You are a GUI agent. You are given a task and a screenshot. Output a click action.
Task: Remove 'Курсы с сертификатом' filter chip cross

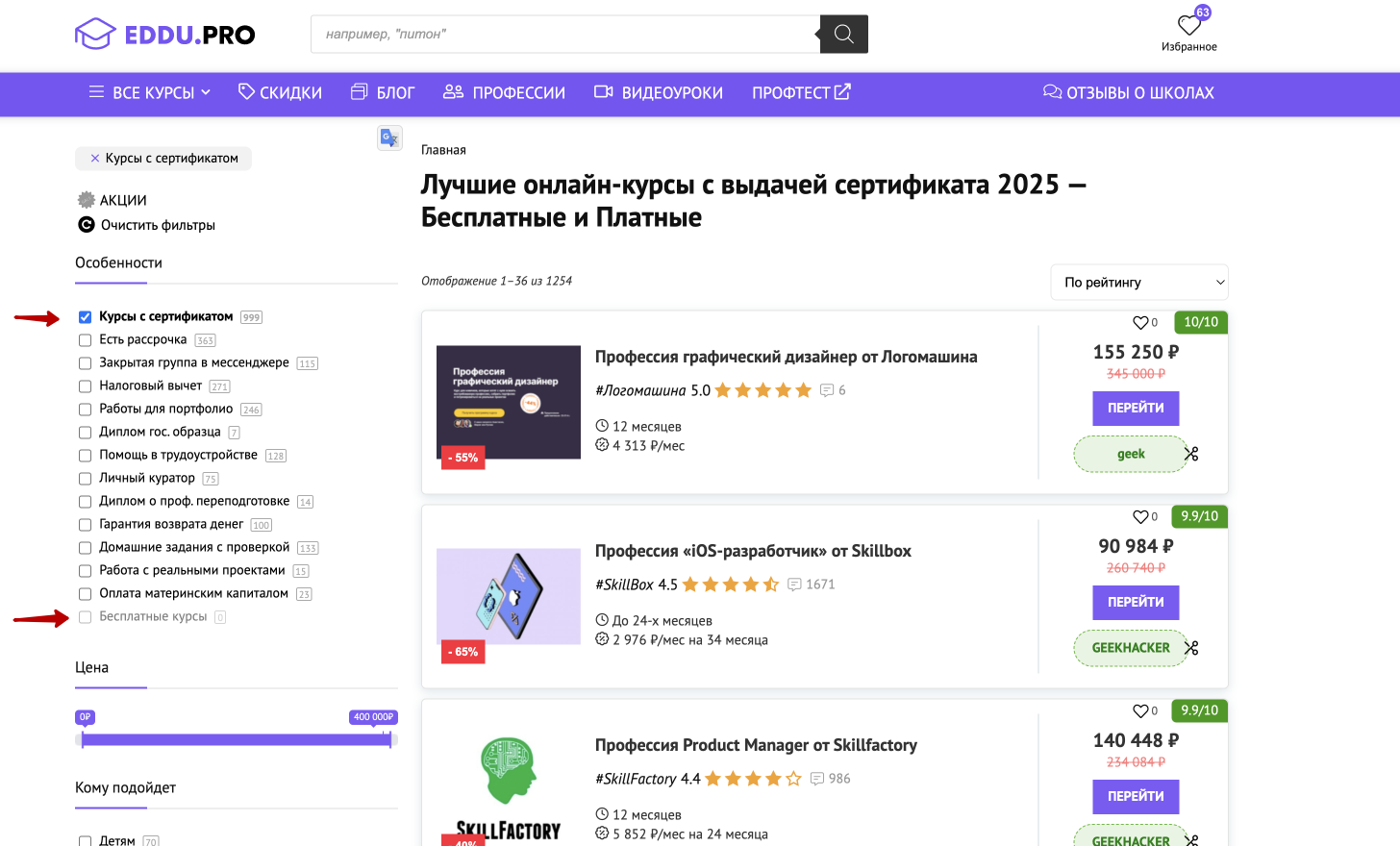(x=94, y=159)
